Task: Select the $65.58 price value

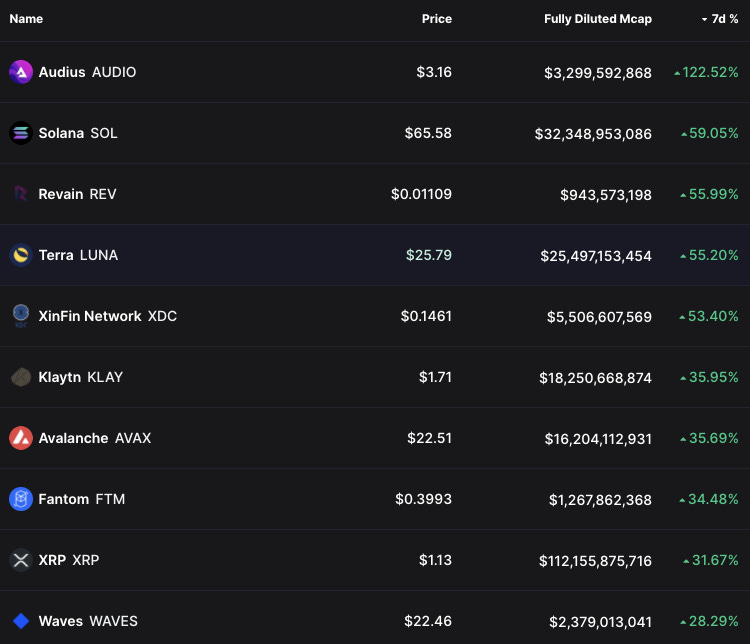Action: coord(428,133)
